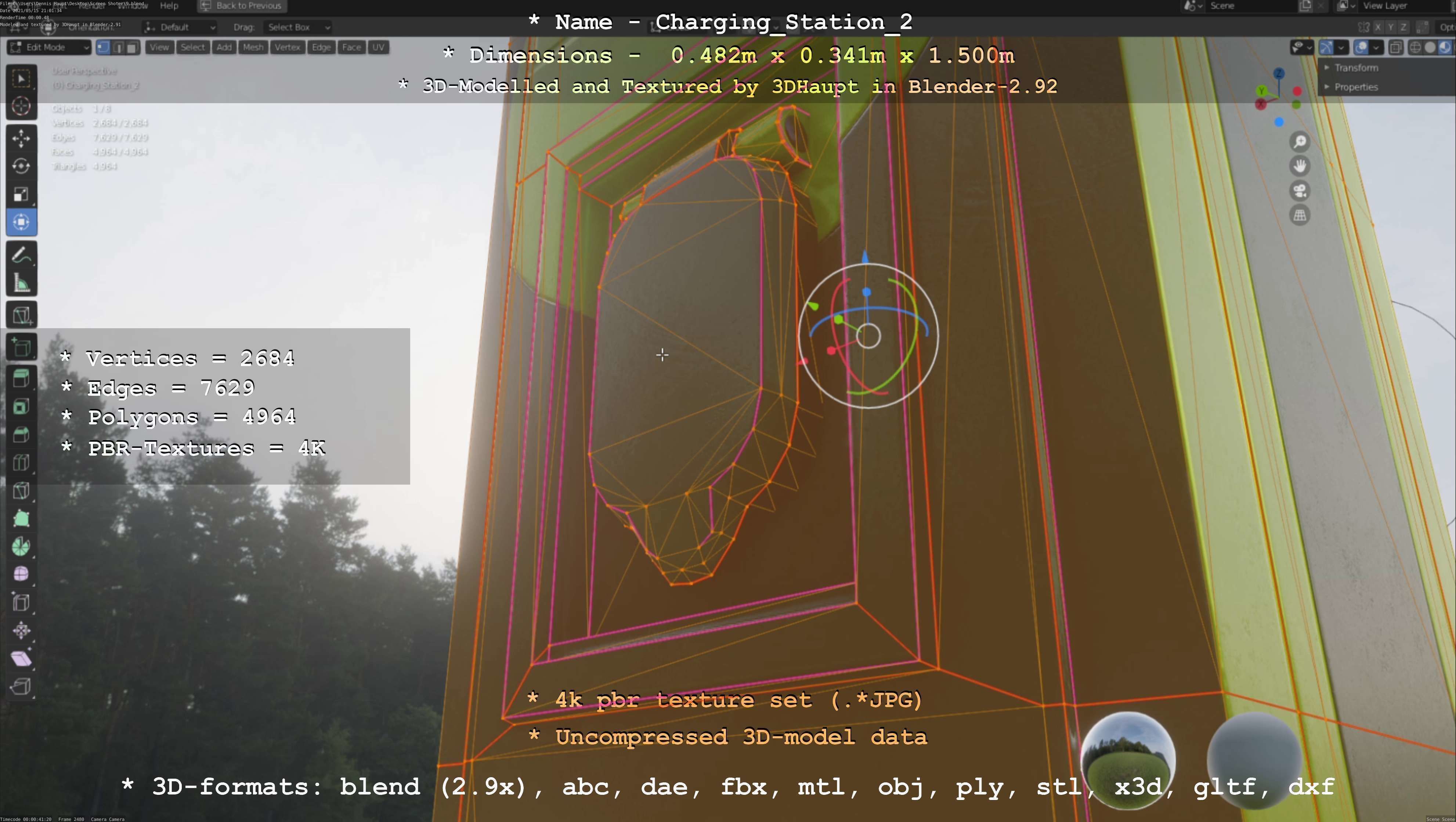The height and width of the screenshot is (822, 1456).
Task: Click the Zoom magnifier viewport button
Action: 1300,142
